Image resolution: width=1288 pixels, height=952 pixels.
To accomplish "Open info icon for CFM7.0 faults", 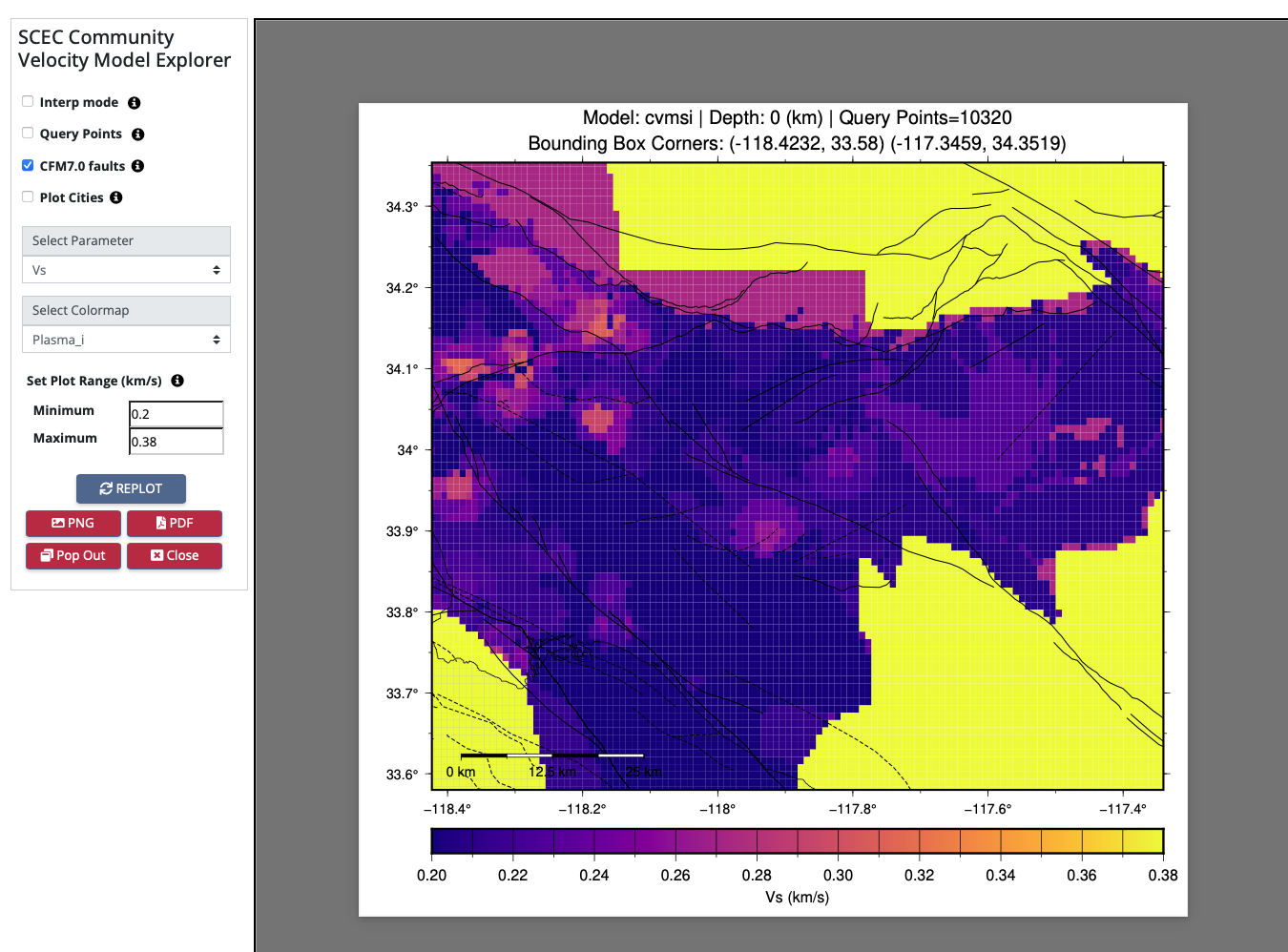I will (138, 166).
